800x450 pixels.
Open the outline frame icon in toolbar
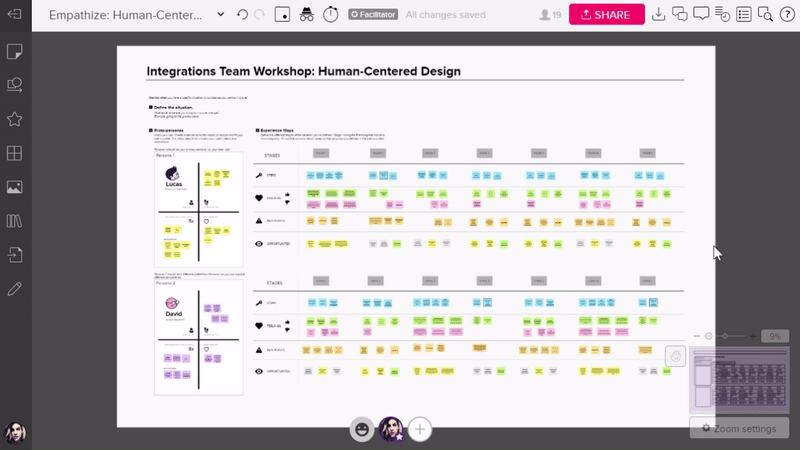click(282, 14)
